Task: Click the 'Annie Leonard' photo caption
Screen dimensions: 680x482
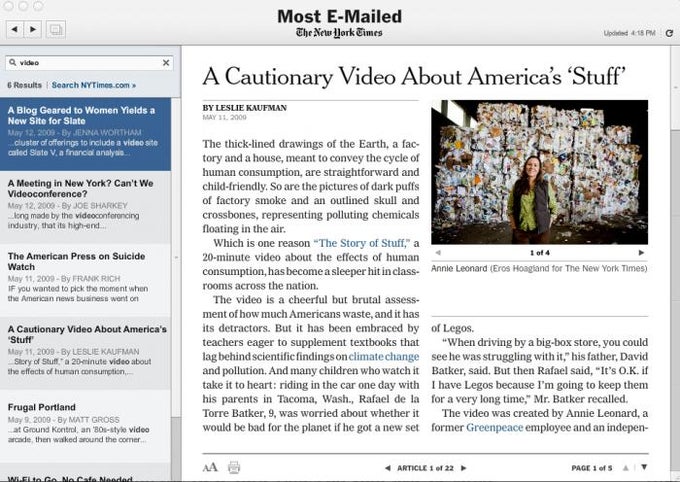Action: point(539,269)
